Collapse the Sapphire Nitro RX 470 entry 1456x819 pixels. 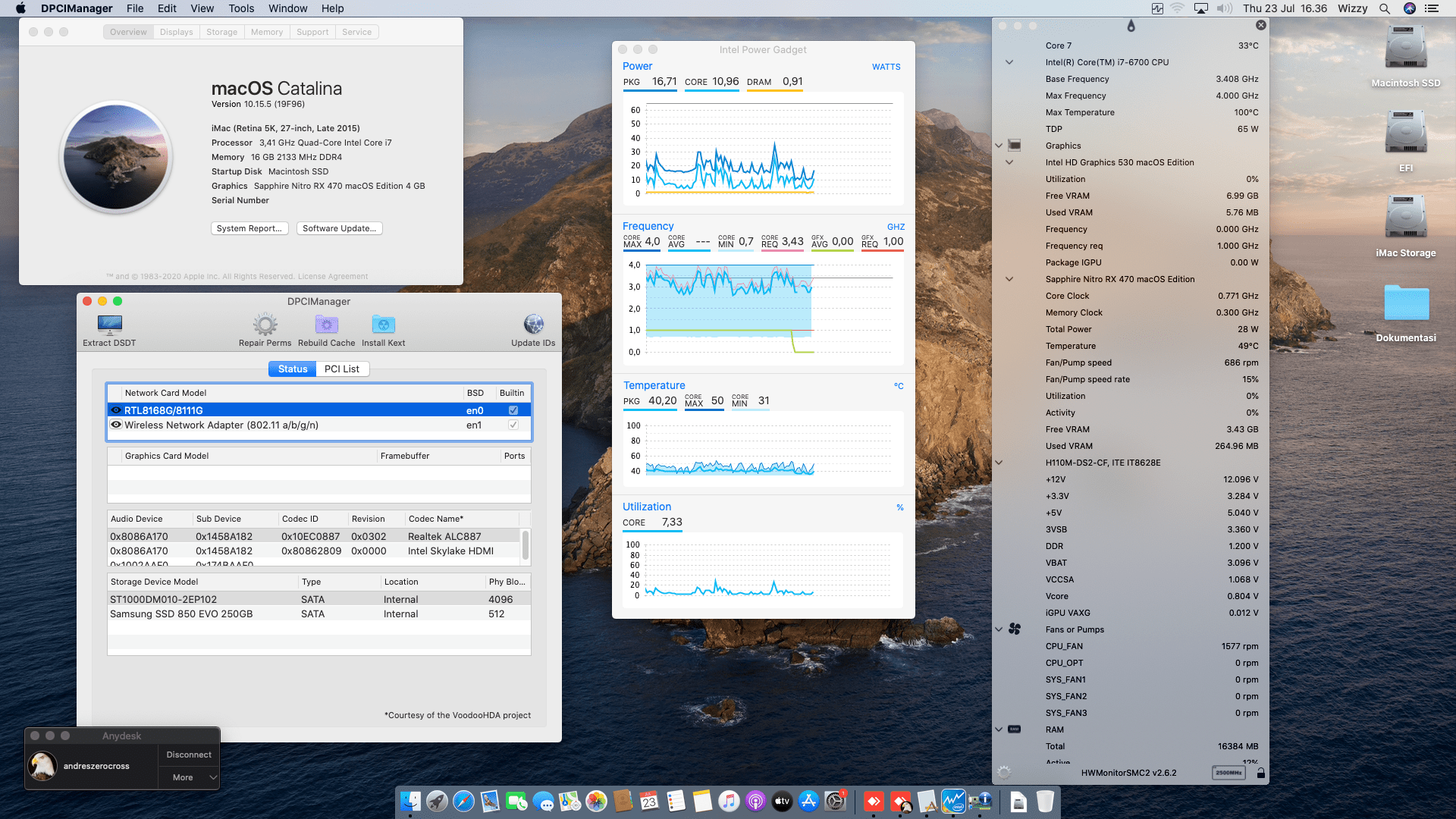(1009, 278)
